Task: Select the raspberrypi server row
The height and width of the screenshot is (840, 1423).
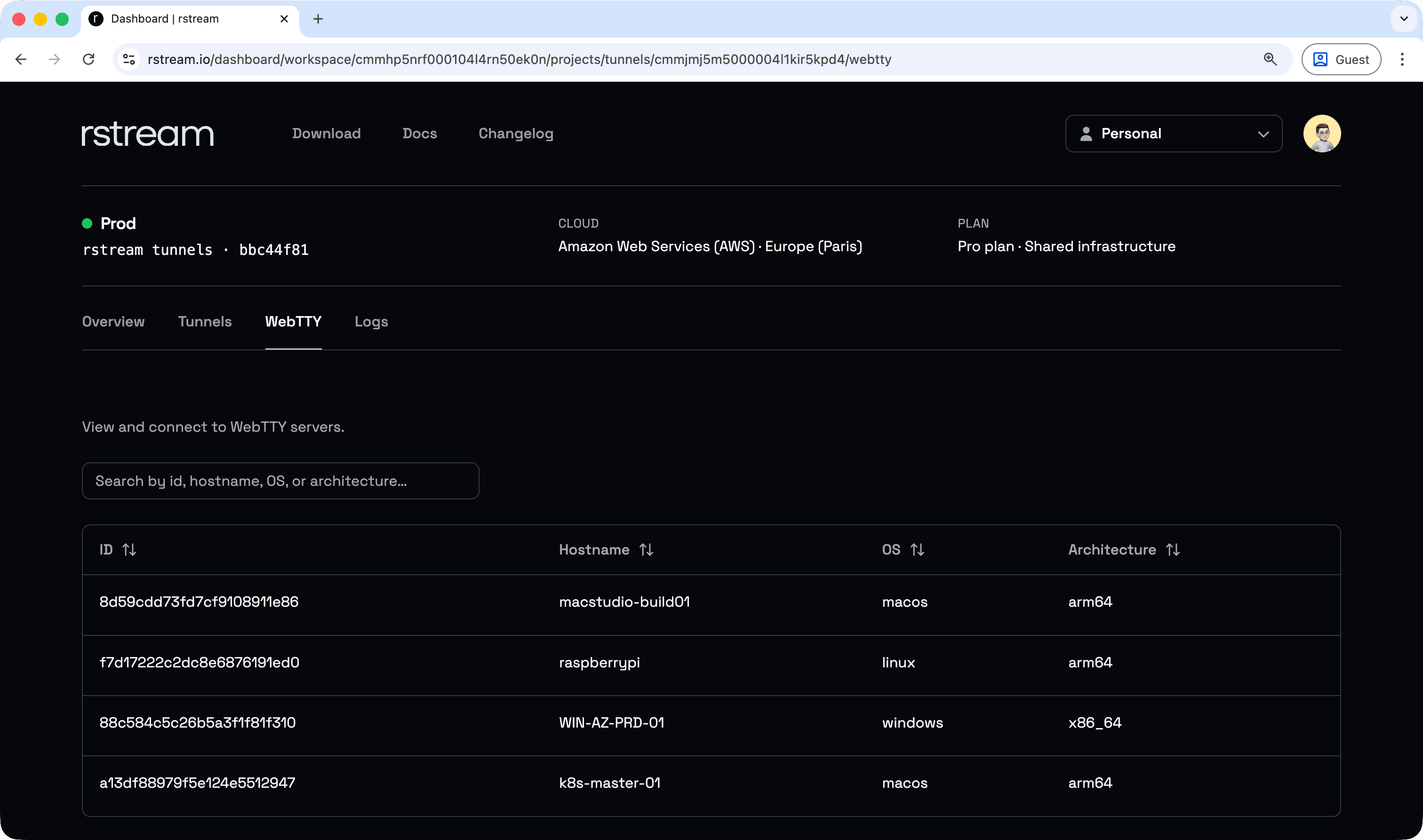Action: pyautogui.click(x=599, y=662)
